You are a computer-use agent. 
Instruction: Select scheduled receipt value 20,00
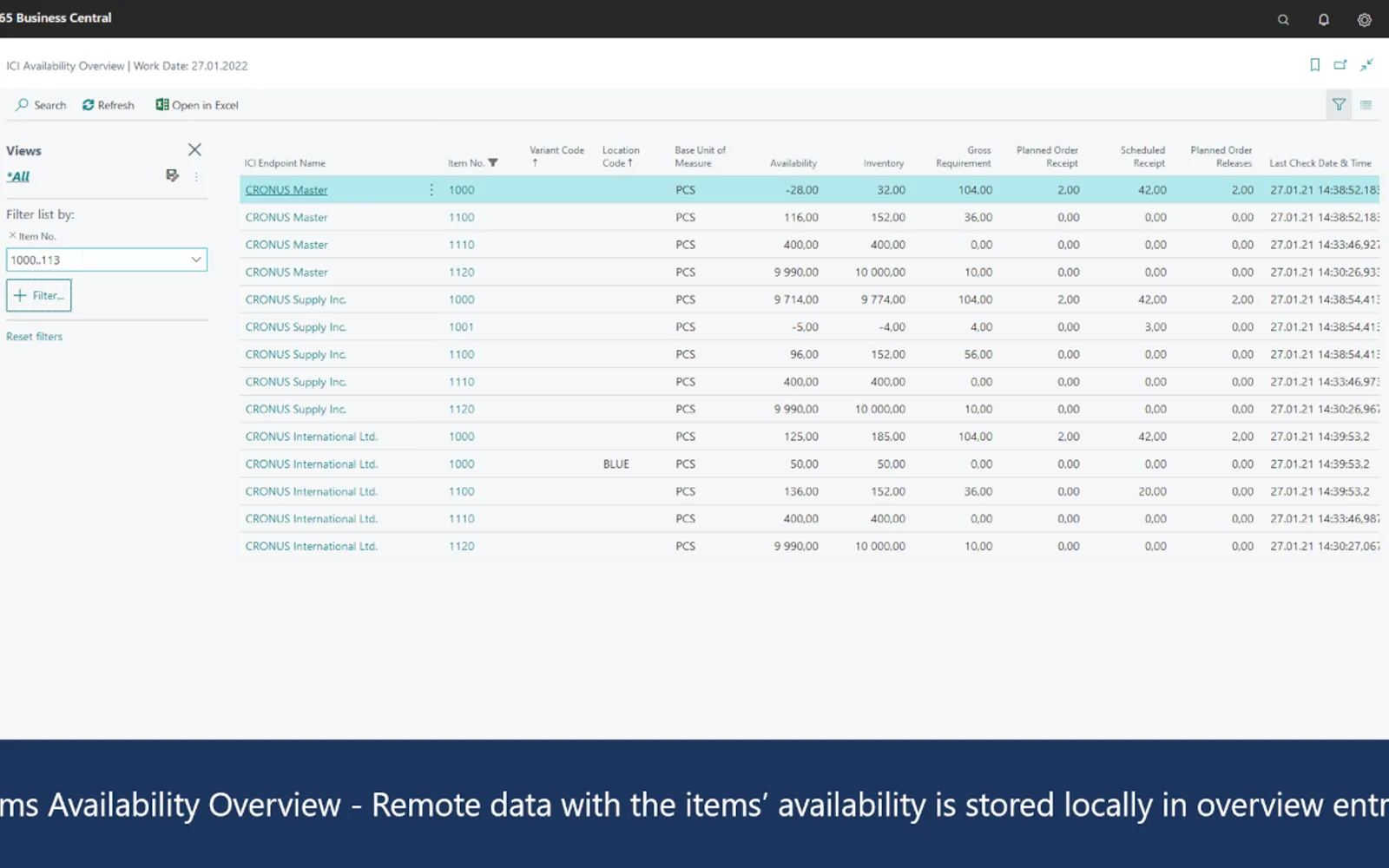[1152, 491]
